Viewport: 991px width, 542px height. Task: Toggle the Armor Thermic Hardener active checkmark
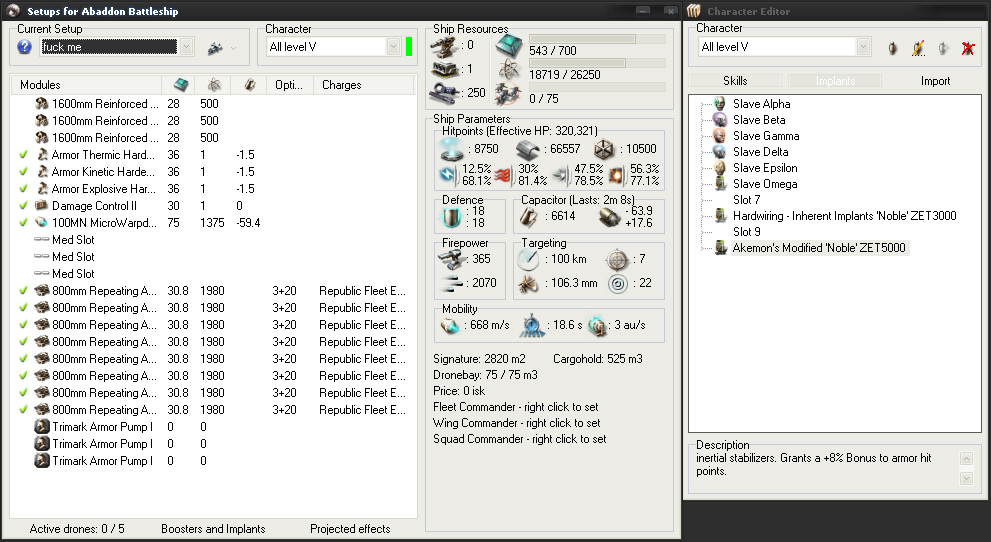click(23, 155)
